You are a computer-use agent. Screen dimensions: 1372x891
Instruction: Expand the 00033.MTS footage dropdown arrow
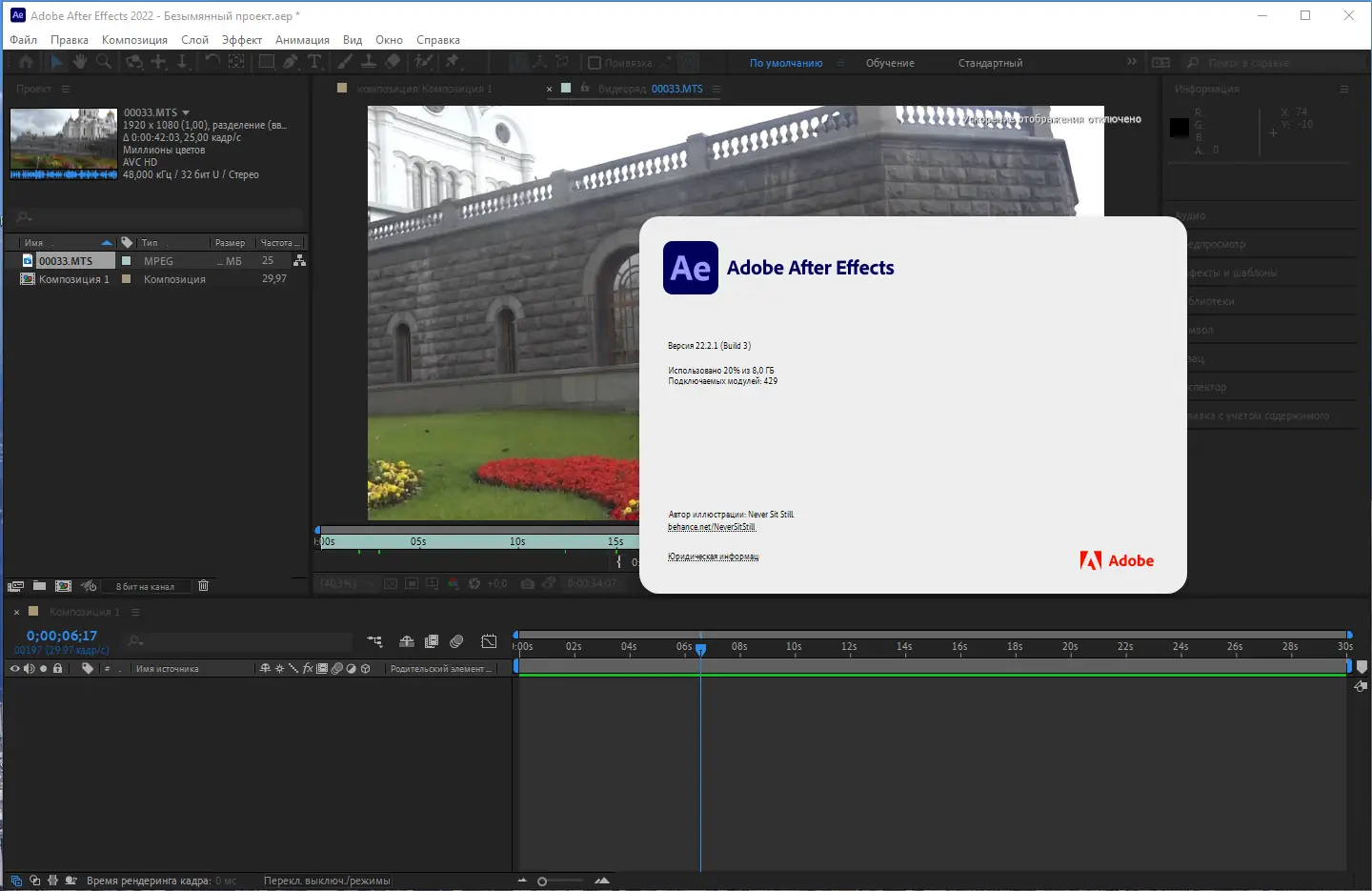(x=186, y=112)
